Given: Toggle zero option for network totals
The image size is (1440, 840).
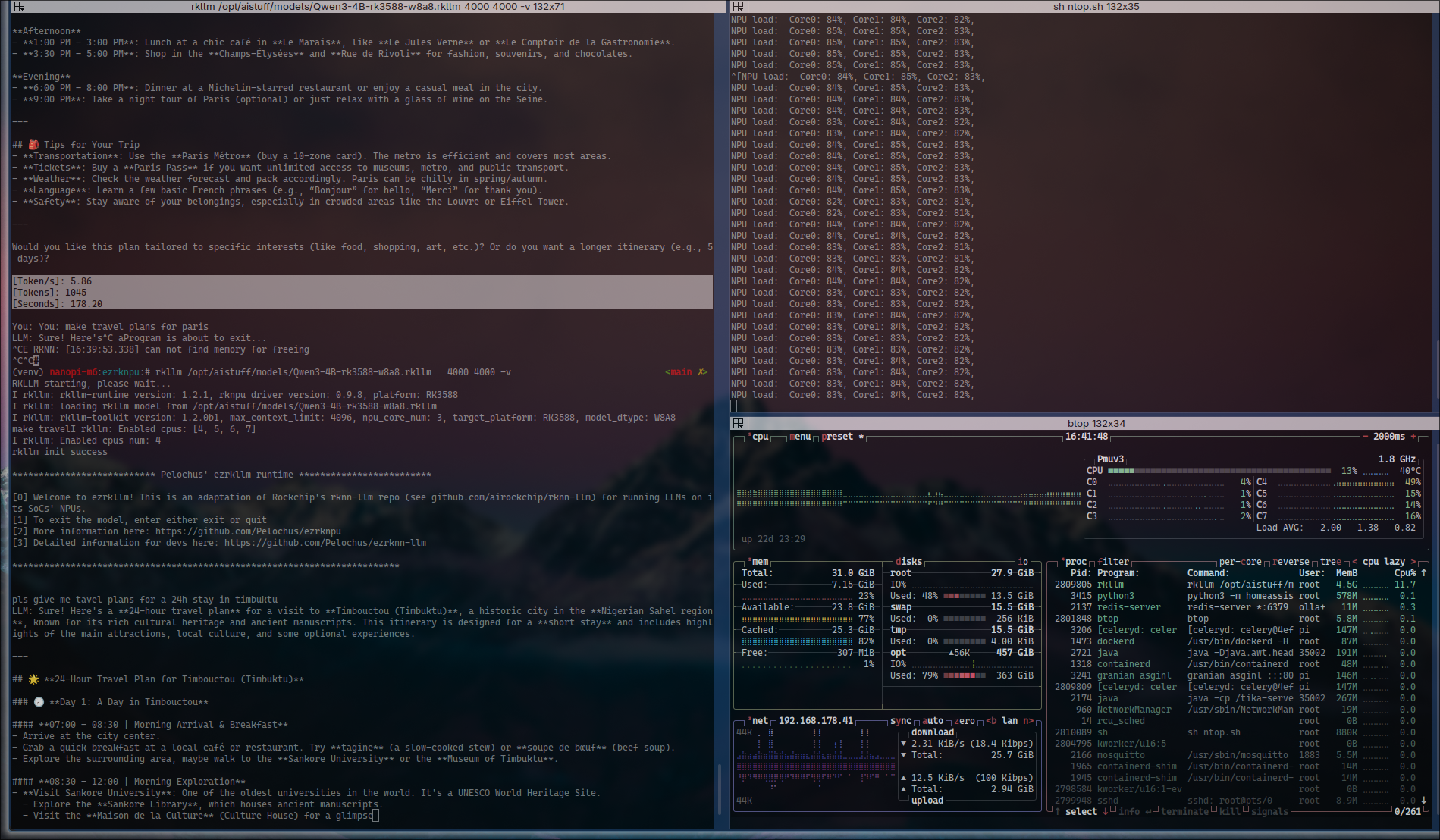Looking at the screenshot, I should pyautogui.click(x=965, y=721).
